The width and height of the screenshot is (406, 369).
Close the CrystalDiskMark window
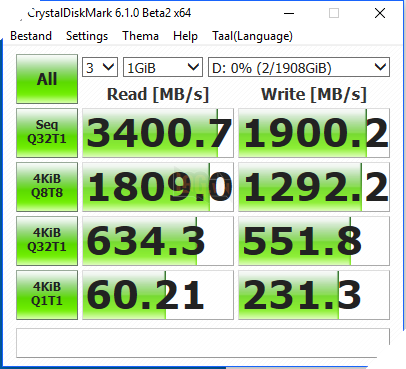tap(380, 13)
